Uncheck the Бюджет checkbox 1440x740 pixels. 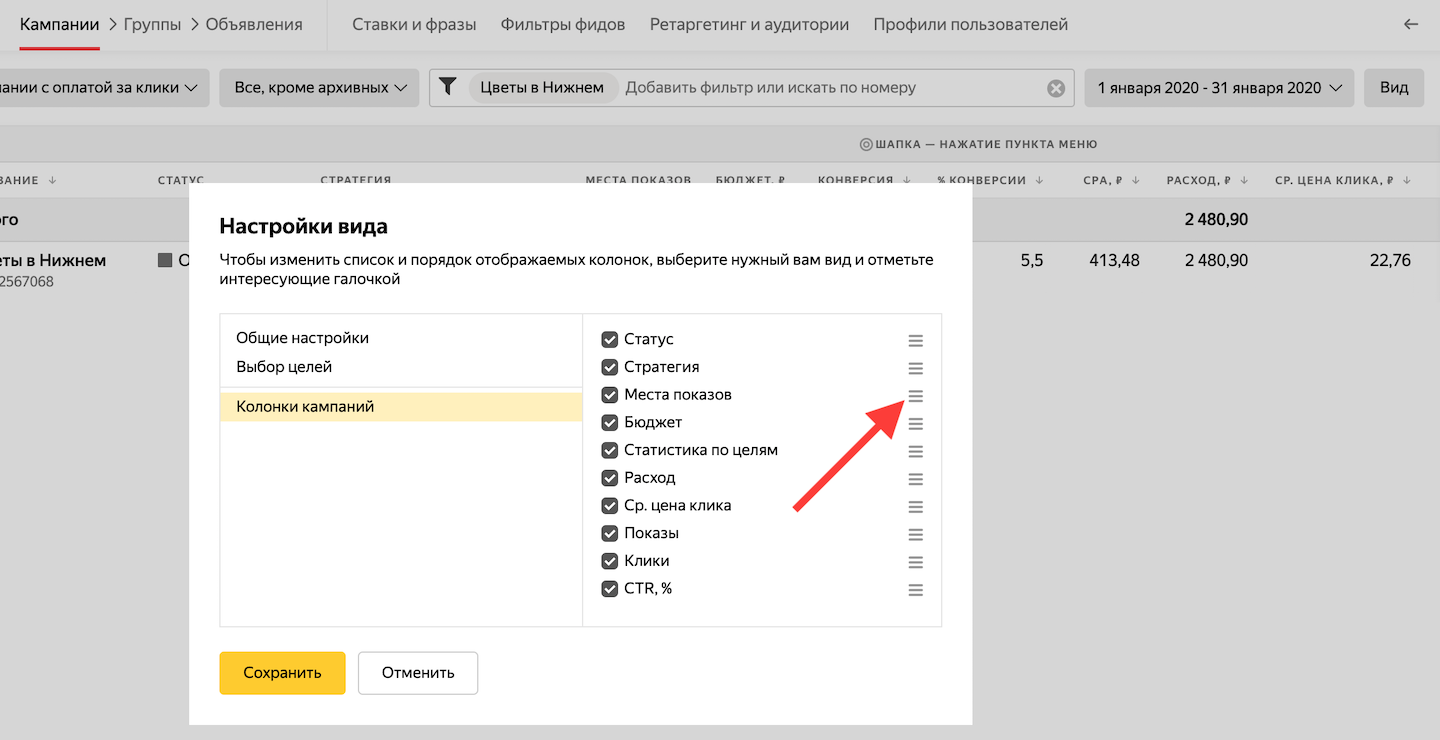pyautogui.click(x=609, y=423)
